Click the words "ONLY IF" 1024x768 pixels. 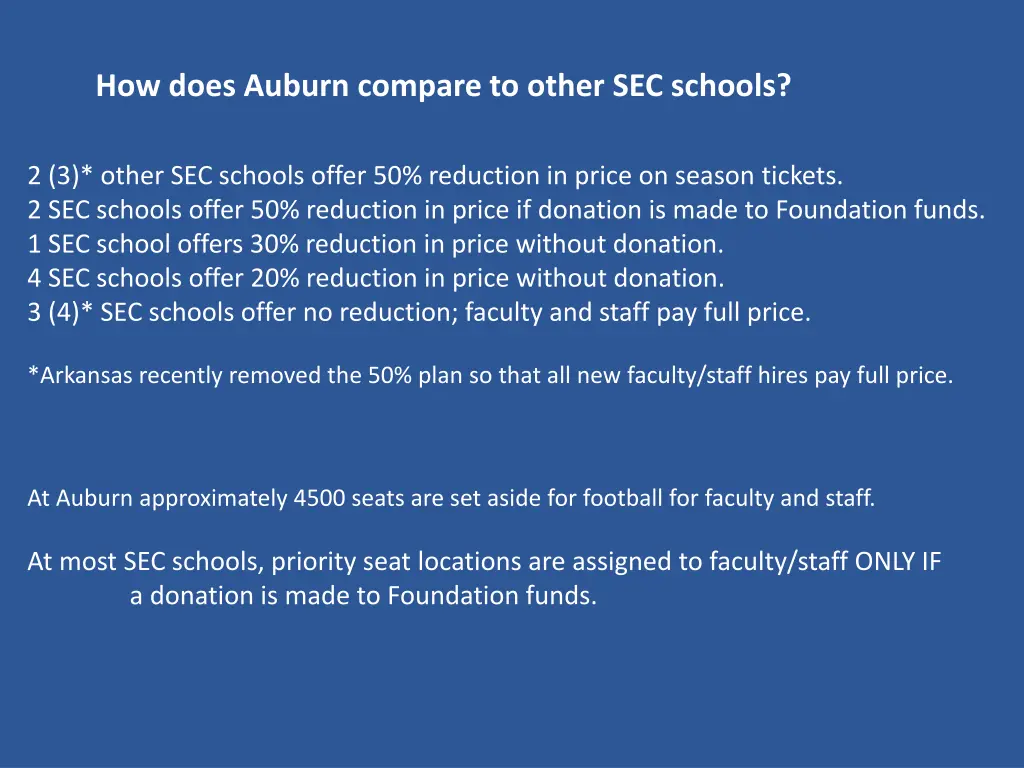(898, 562)
